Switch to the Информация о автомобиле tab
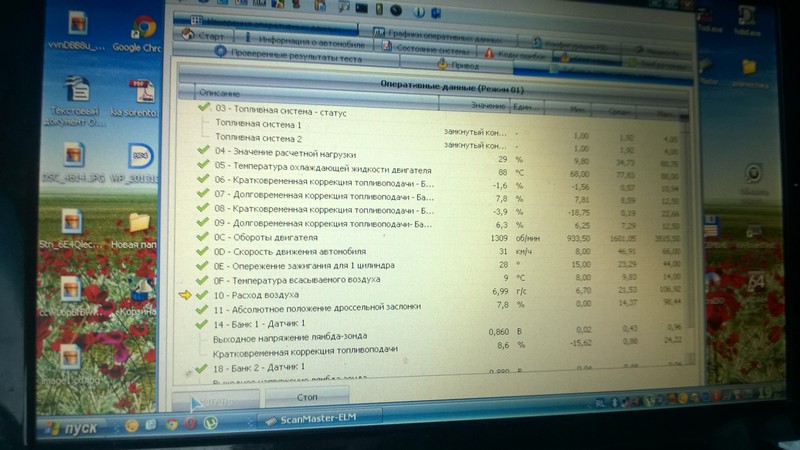Screen dimensions: 800x450 (307, 40)
